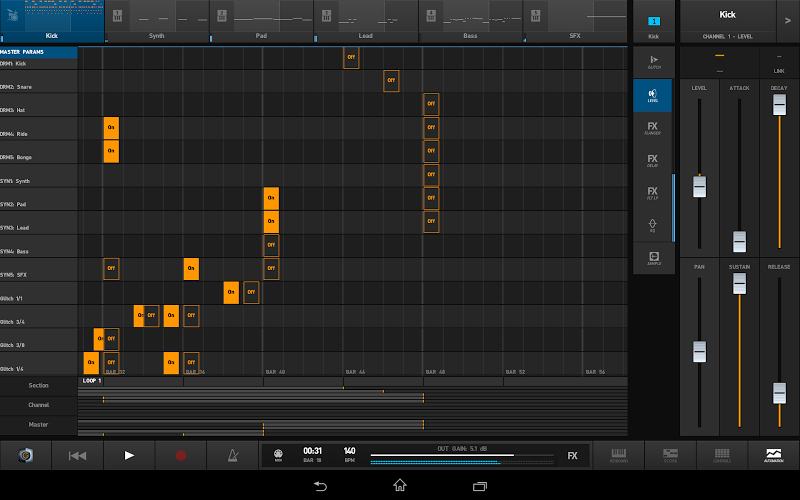Select the FX Delay parameter icon
800x500 pixels.
653,160
